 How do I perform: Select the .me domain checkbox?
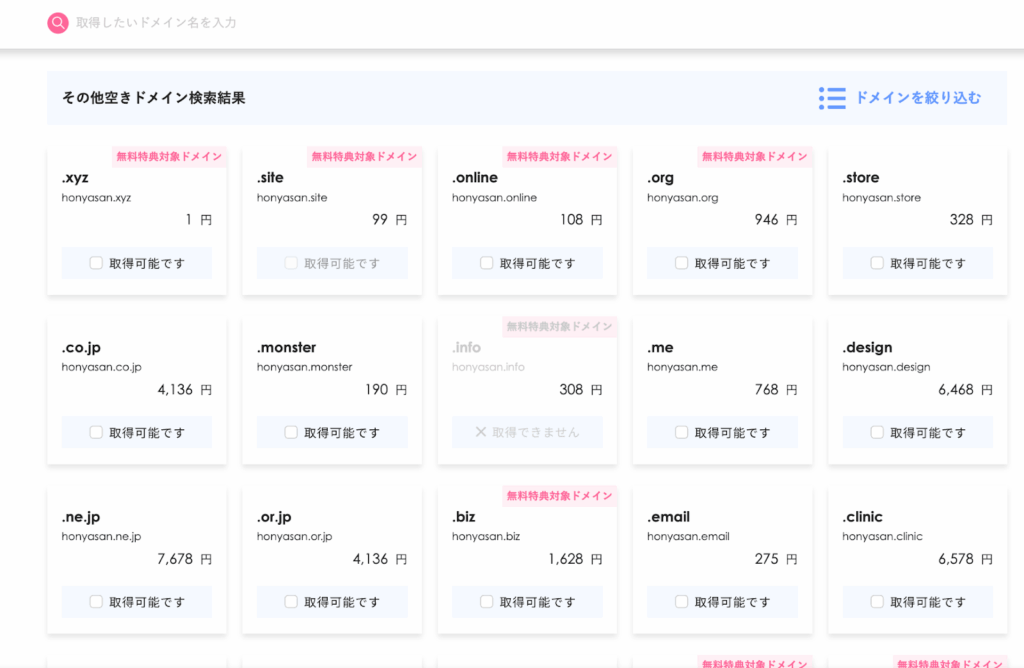(681, 432)
